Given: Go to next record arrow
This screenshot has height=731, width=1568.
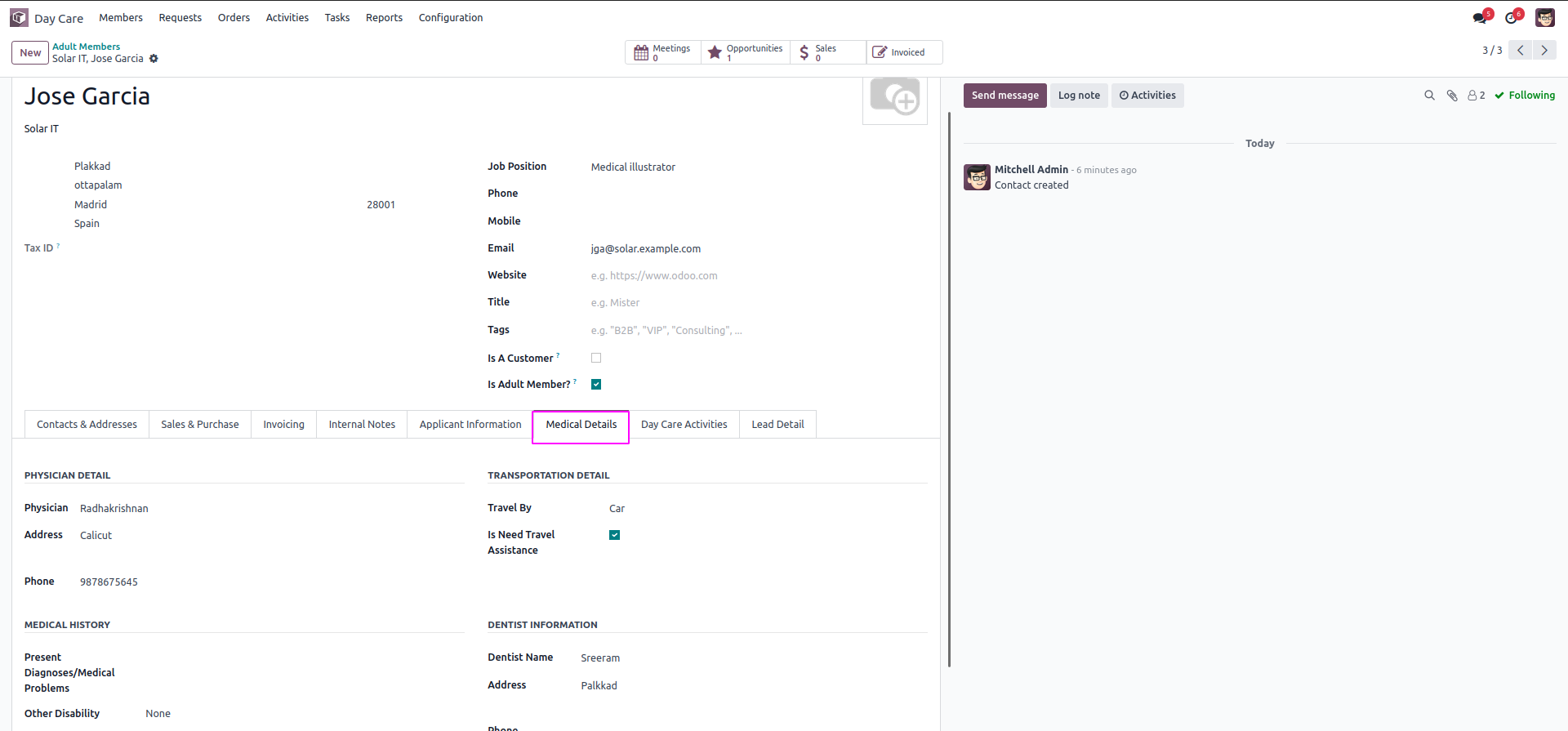Looking at the screenshot, I should coord(1544,50).
